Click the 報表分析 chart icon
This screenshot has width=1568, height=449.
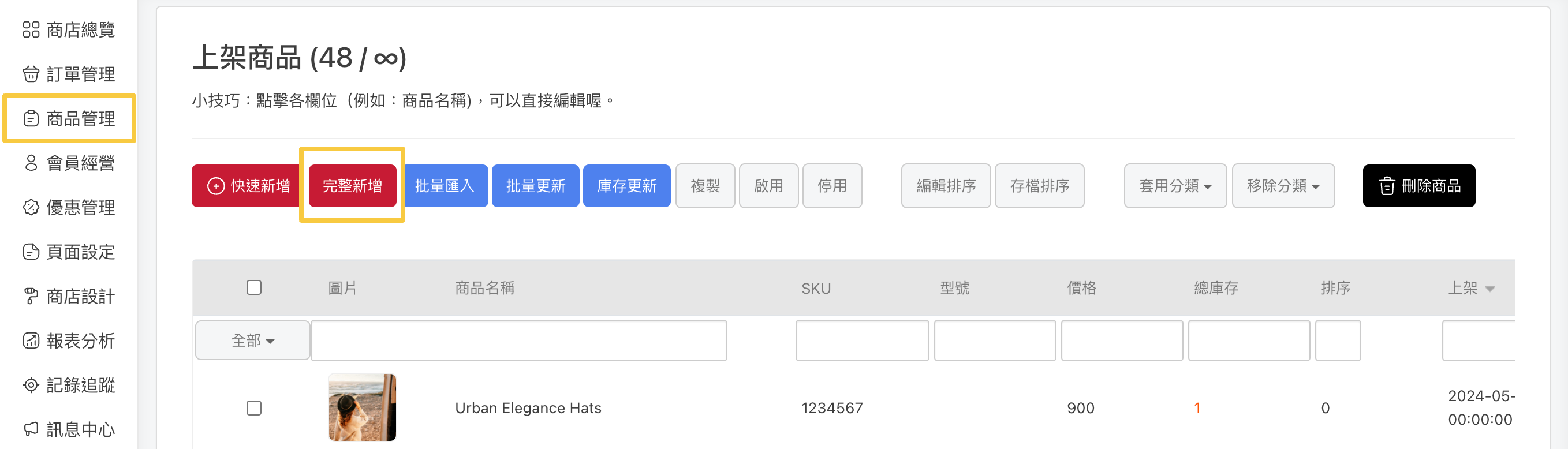pyautogui.click(x=31, y=341)
